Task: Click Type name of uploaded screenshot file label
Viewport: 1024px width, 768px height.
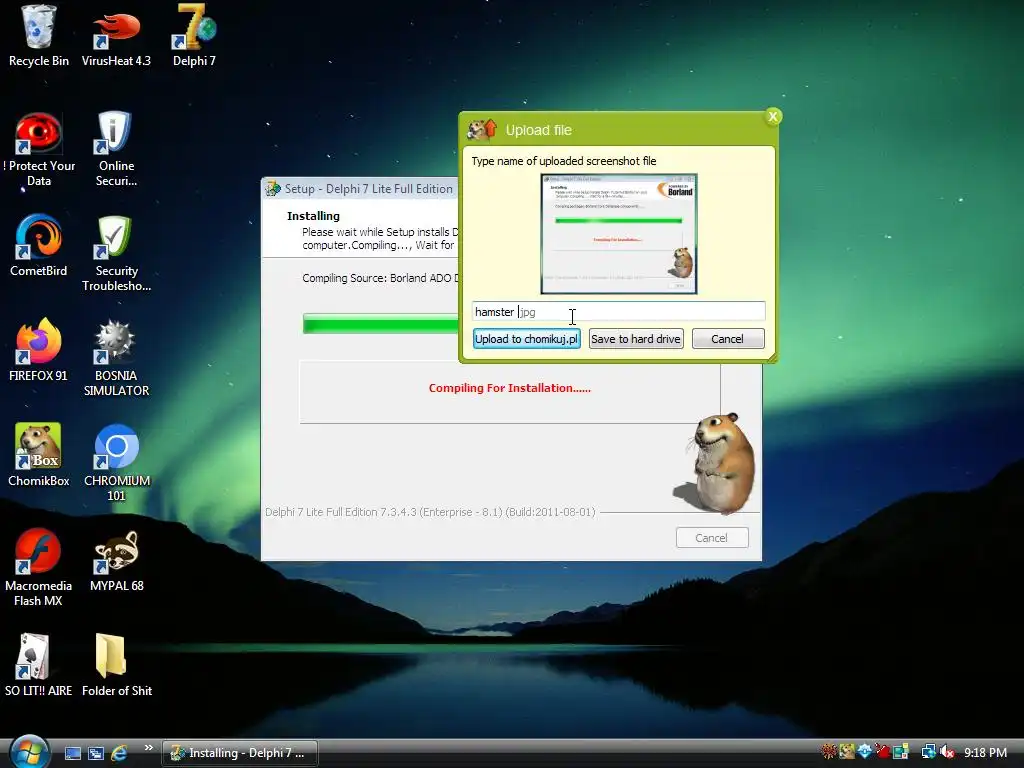Action: coord(564,161)
